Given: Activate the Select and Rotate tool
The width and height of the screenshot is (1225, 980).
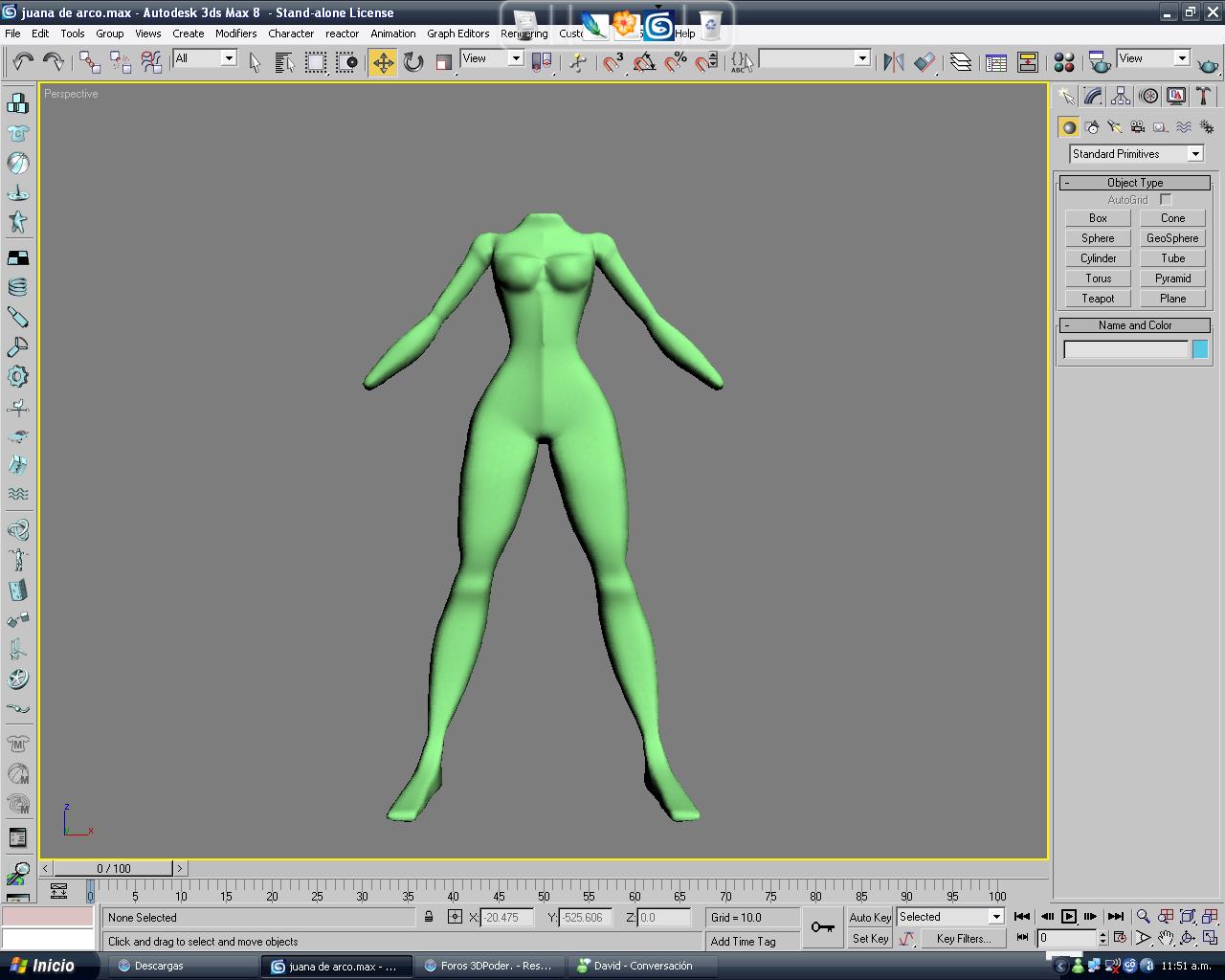Looking at the screenshot, I should pos(413,62).
